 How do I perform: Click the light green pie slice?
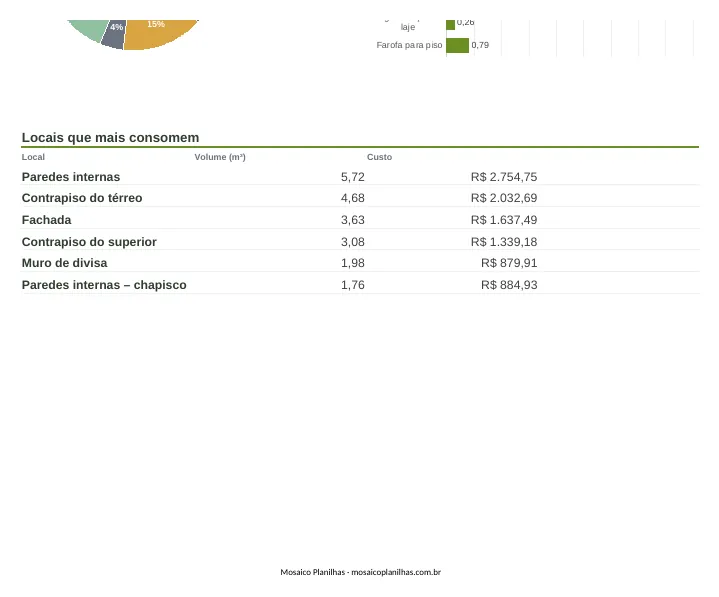point(92,28)
